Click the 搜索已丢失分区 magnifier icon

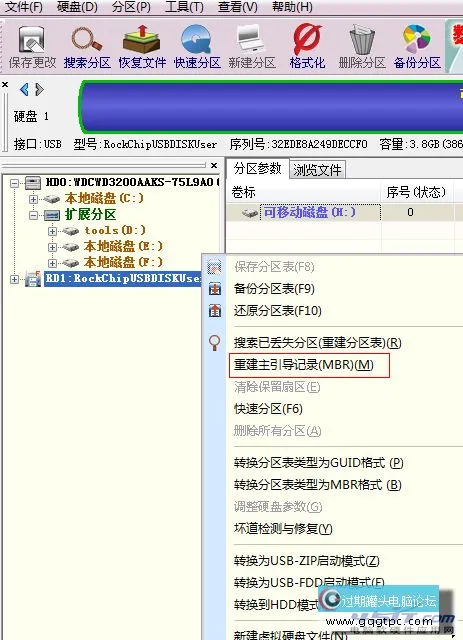click(215, 343)
